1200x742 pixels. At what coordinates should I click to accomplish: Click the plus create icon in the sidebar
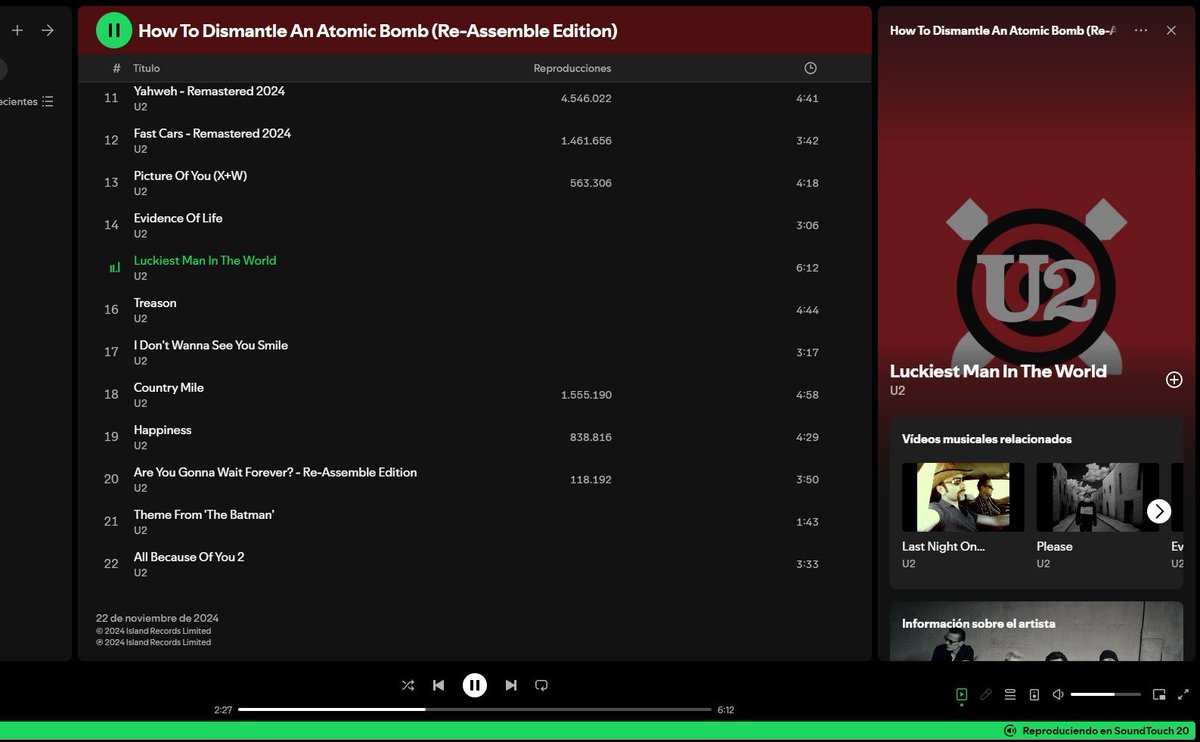pyautogui.click(x=17, y=31)
